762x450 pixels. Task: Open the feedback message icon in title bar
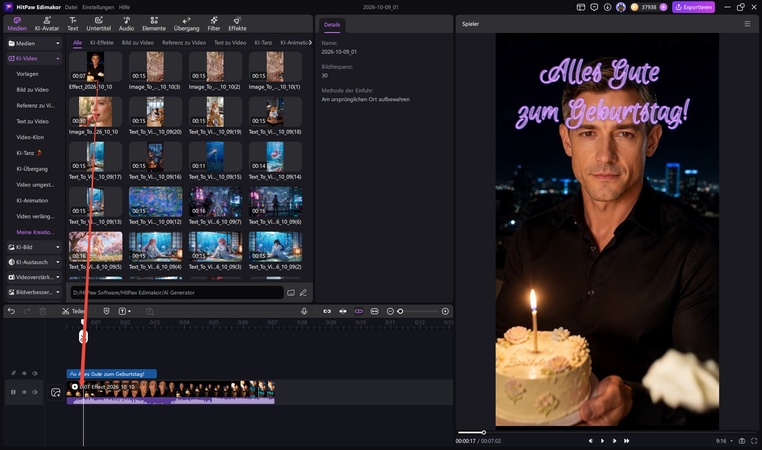tap(594, 7)
